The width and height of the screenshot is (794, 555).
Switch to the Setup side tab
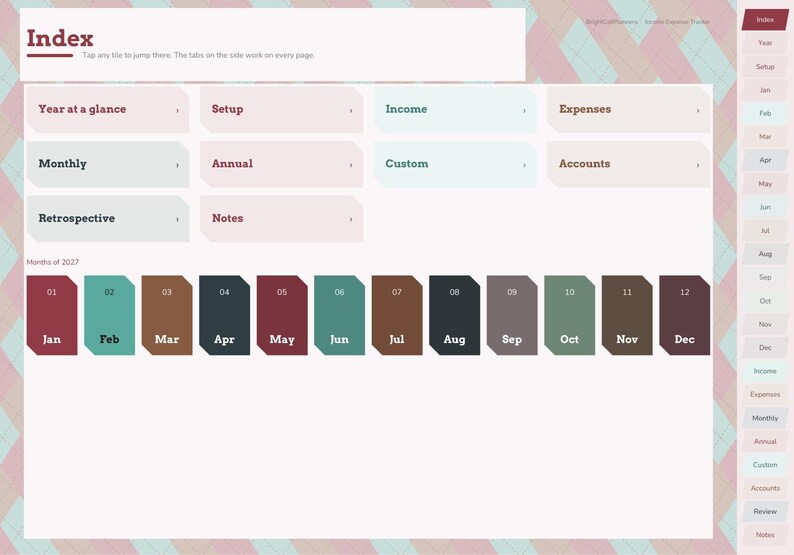click(x=765, y=66)
